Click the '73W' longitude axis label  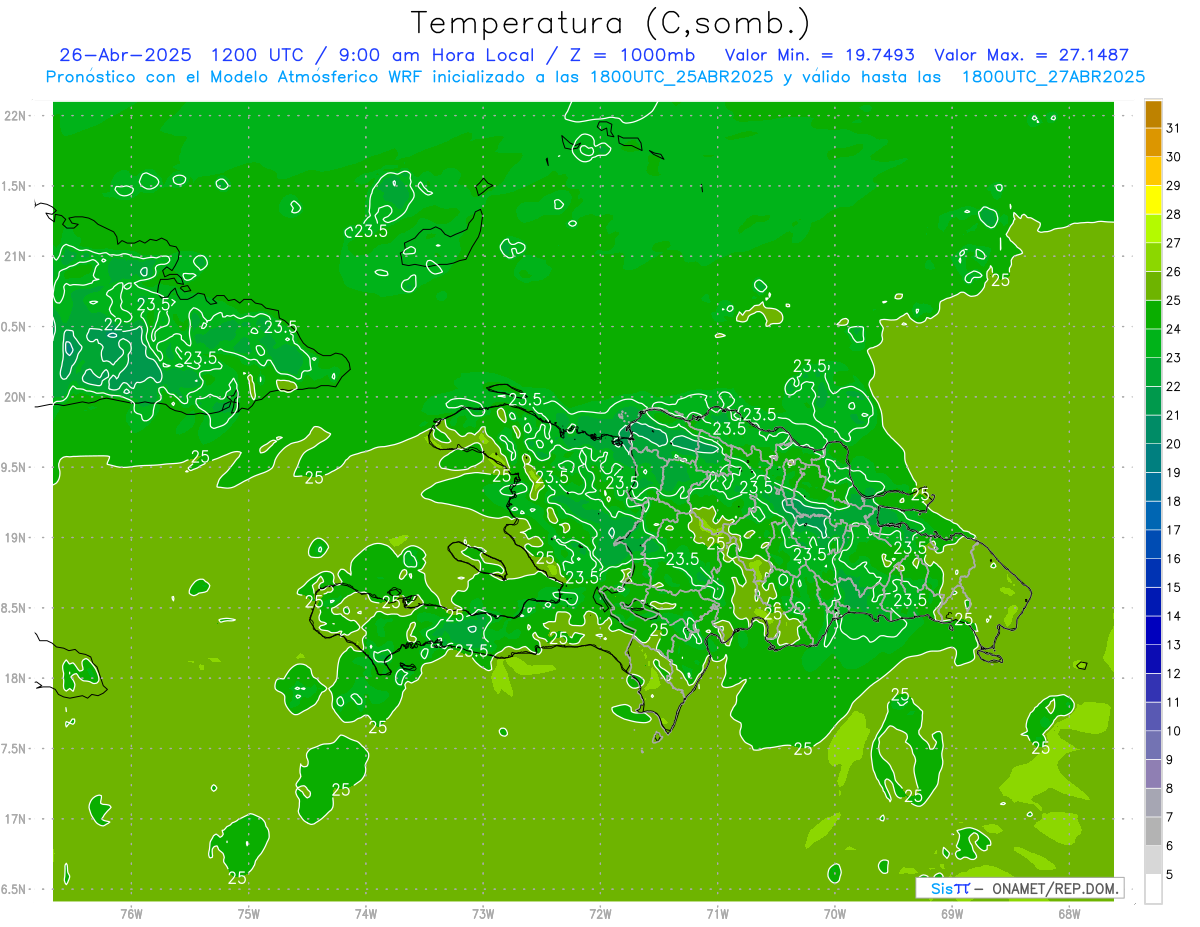pyautogui.click(x=483, y=913)
